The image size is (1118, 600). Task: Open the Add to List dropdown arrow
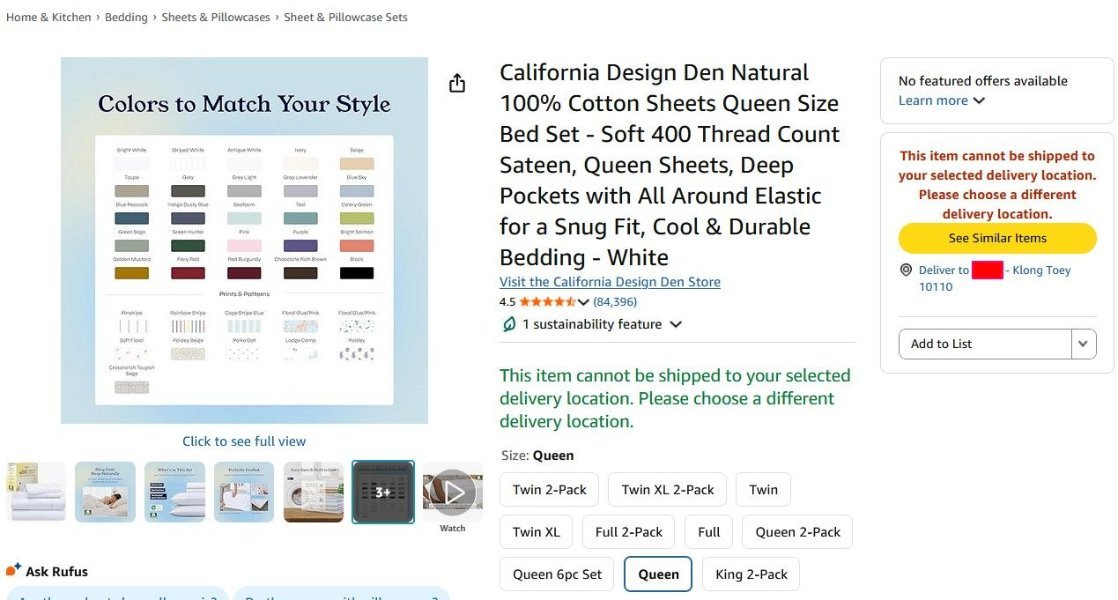pos(1083,344)
